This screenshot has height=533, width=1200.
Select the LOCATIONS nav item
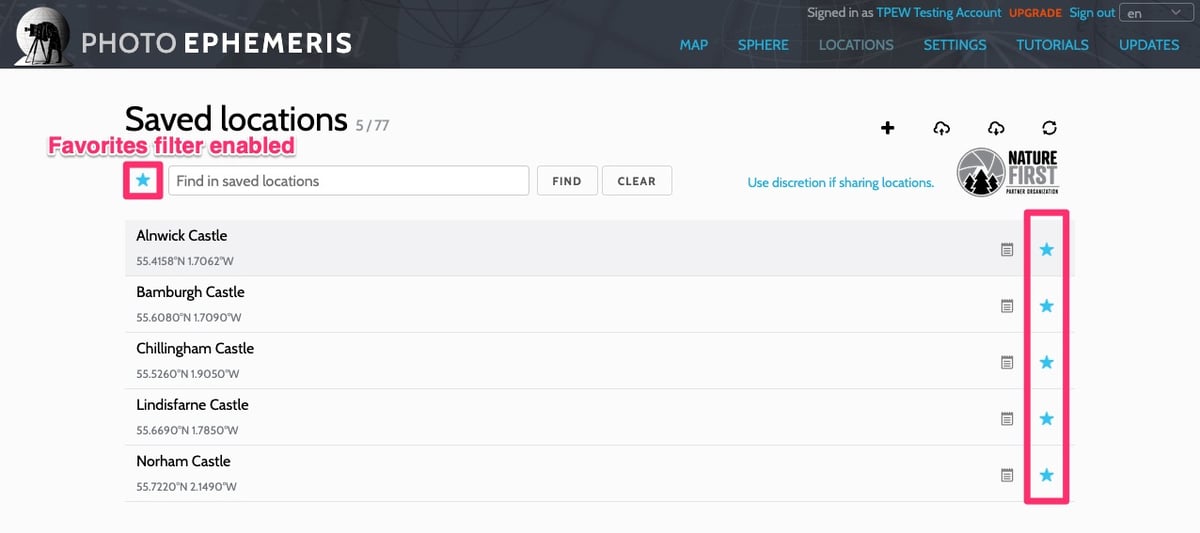tap(856, 45)
